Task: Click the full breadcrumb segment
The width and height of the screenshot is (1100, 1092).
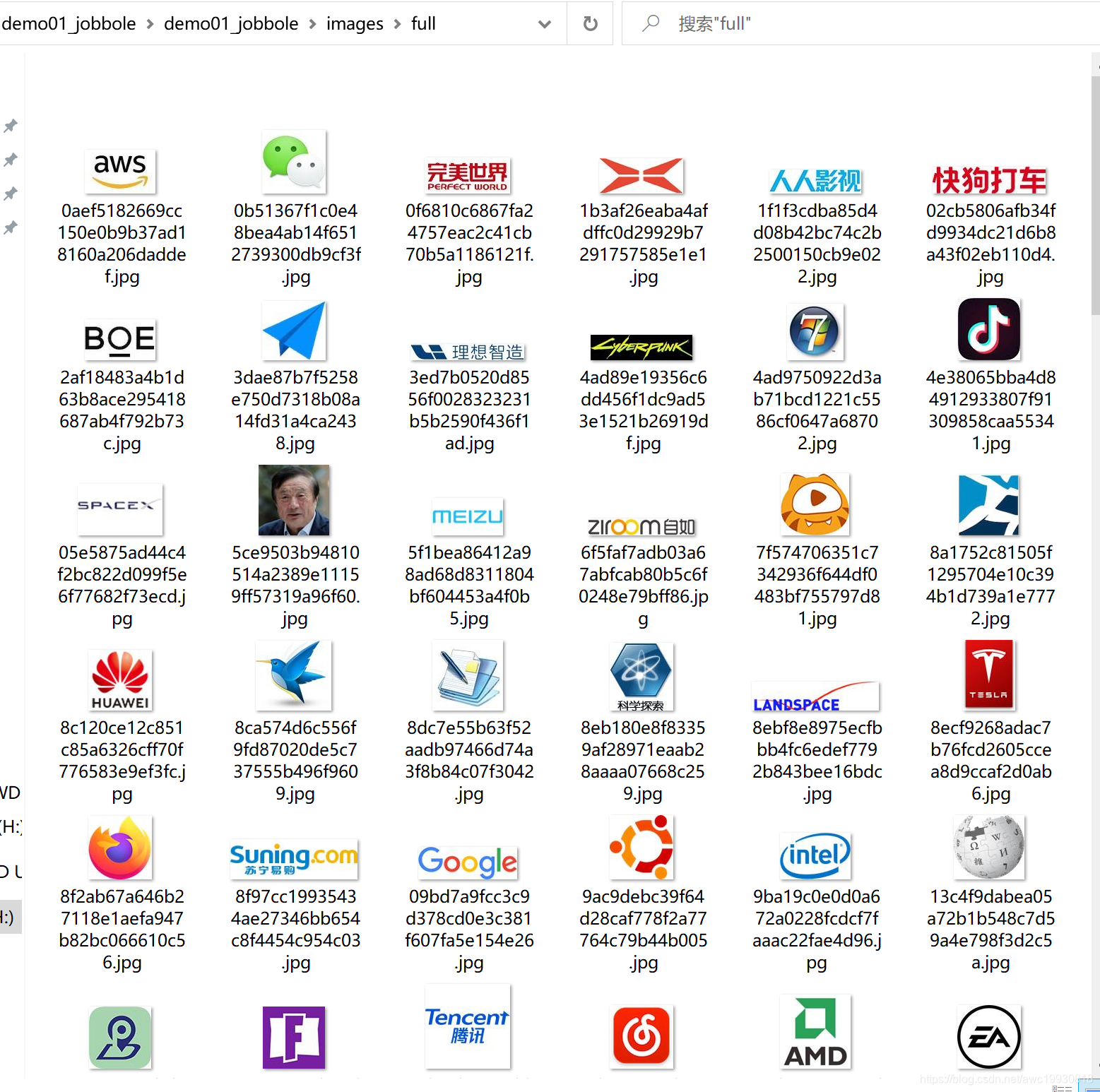Action: (x=423, y=23)
